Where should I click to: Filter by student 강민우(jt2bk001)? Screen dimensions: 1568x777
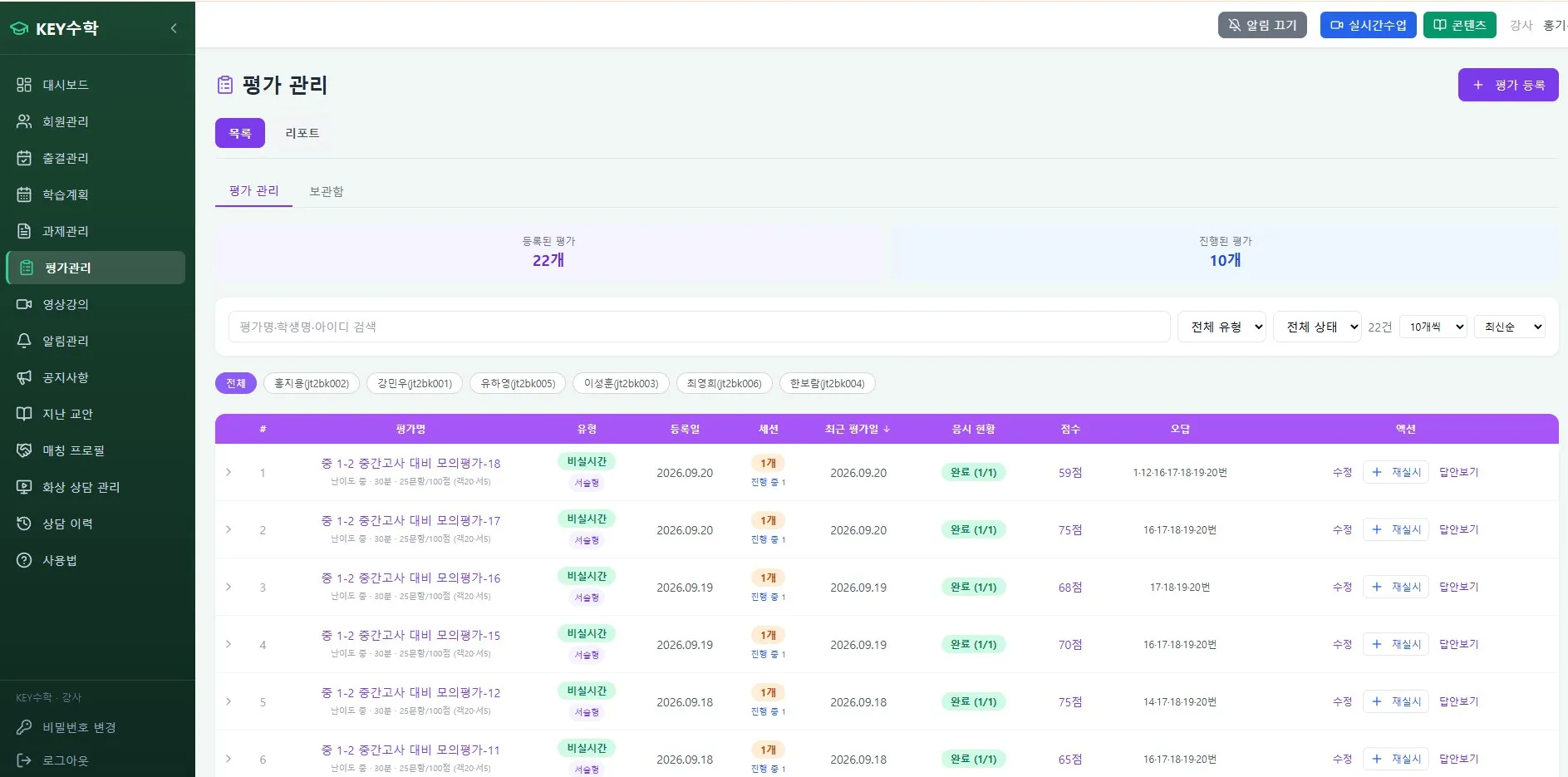point(415,383)
